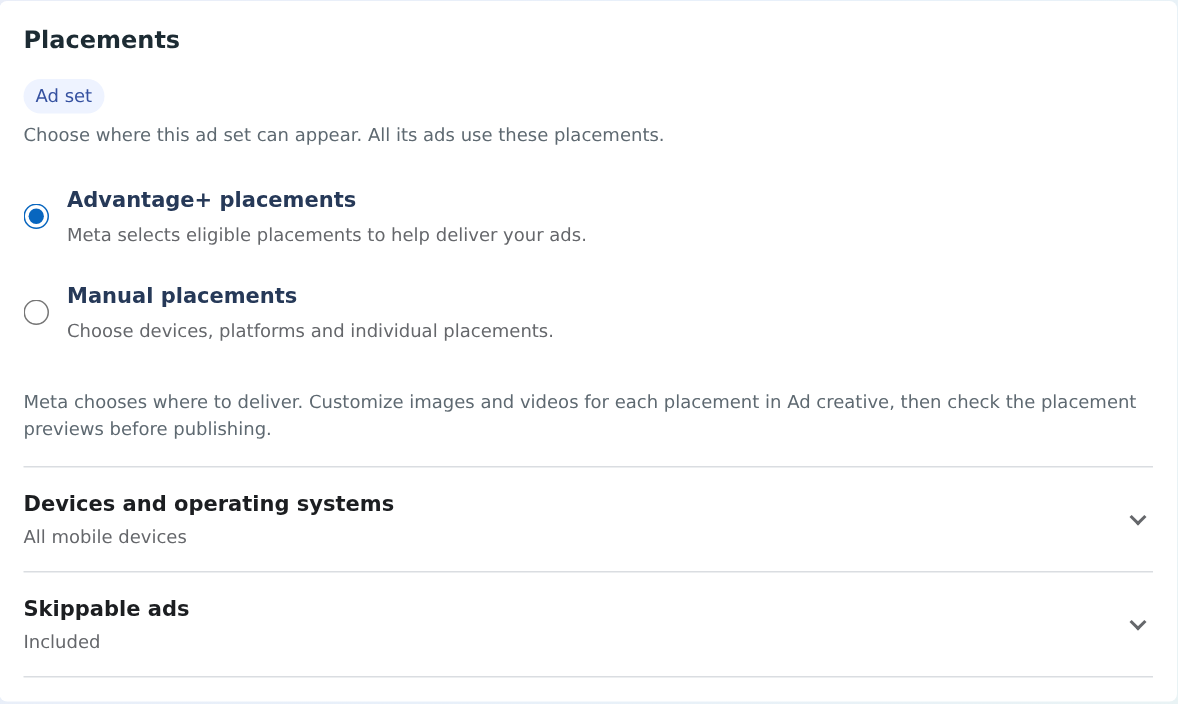Click the Devices and operating systems heading
The width and height of the screenshot is (1178, 704).
209,503
